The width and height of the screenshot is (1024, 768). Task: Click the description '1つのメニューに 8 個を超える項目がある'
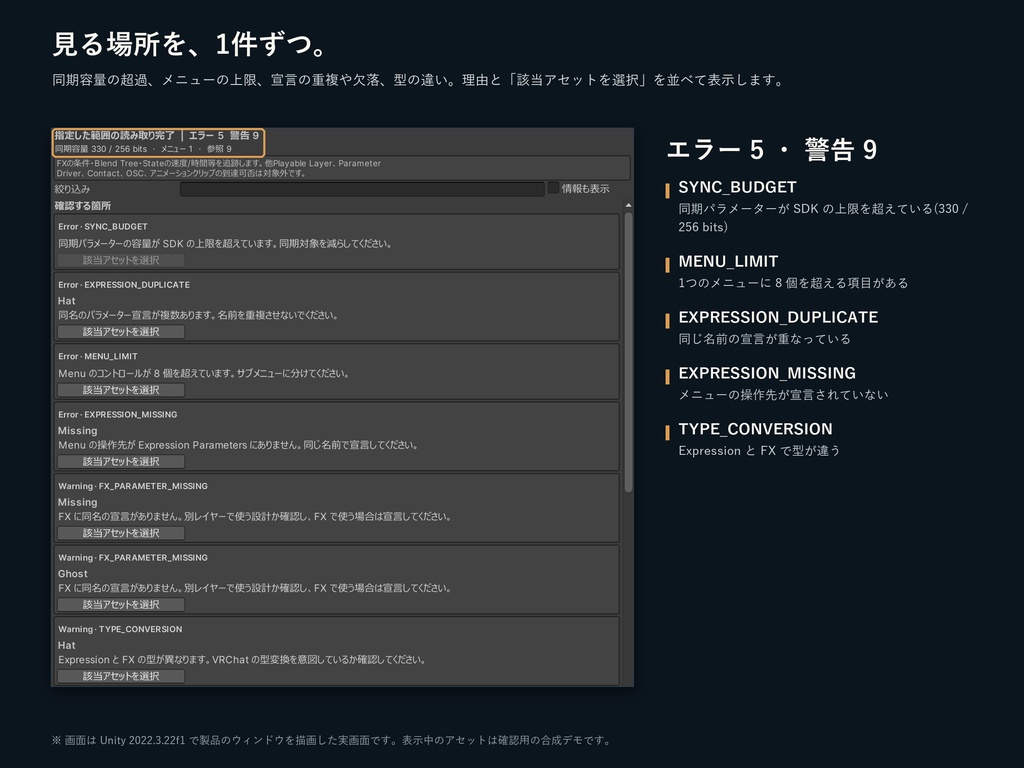[793, 283]
